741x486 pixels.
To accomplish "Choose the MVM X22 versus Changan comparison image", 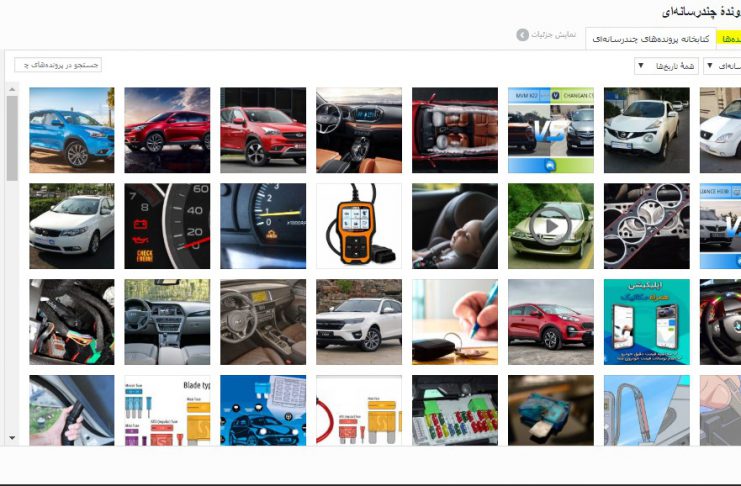I will [x=550, y=130].
